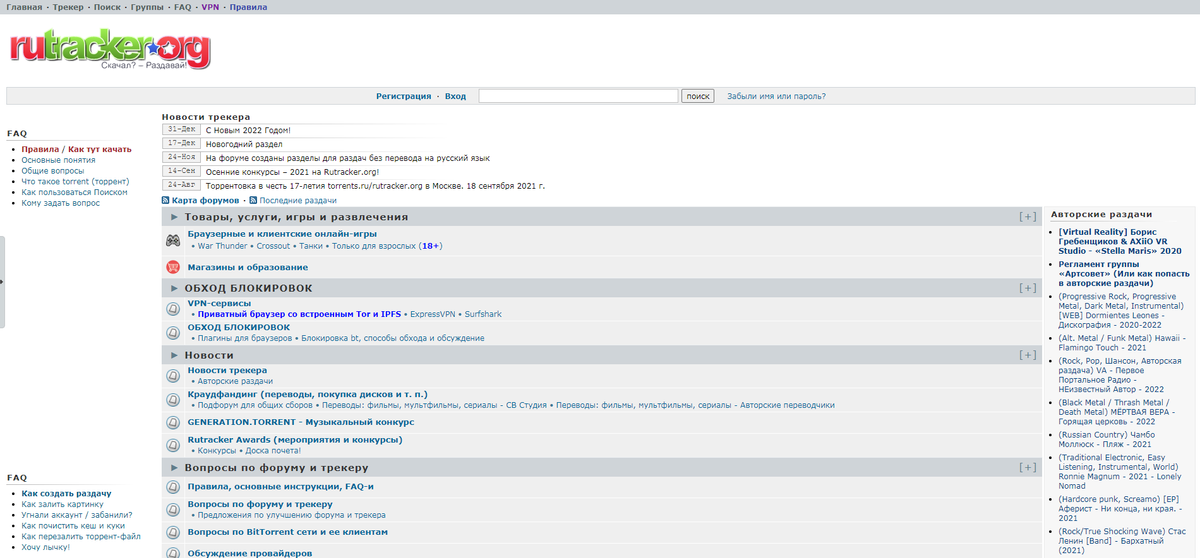Image resolution: width=1200 pixels, height=558 pixels.
Task: Click forum icon next to GENERATION.TORRENT
Action: point(173,422)
